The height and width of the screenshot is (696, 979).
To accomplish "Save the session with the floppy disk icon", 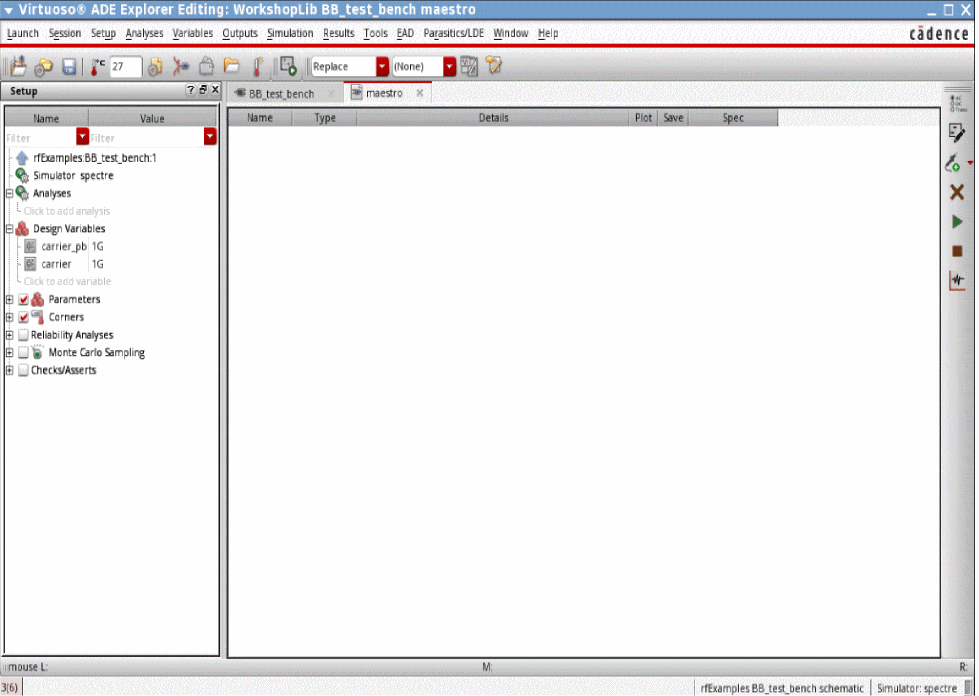I will (x=69, y=67).
